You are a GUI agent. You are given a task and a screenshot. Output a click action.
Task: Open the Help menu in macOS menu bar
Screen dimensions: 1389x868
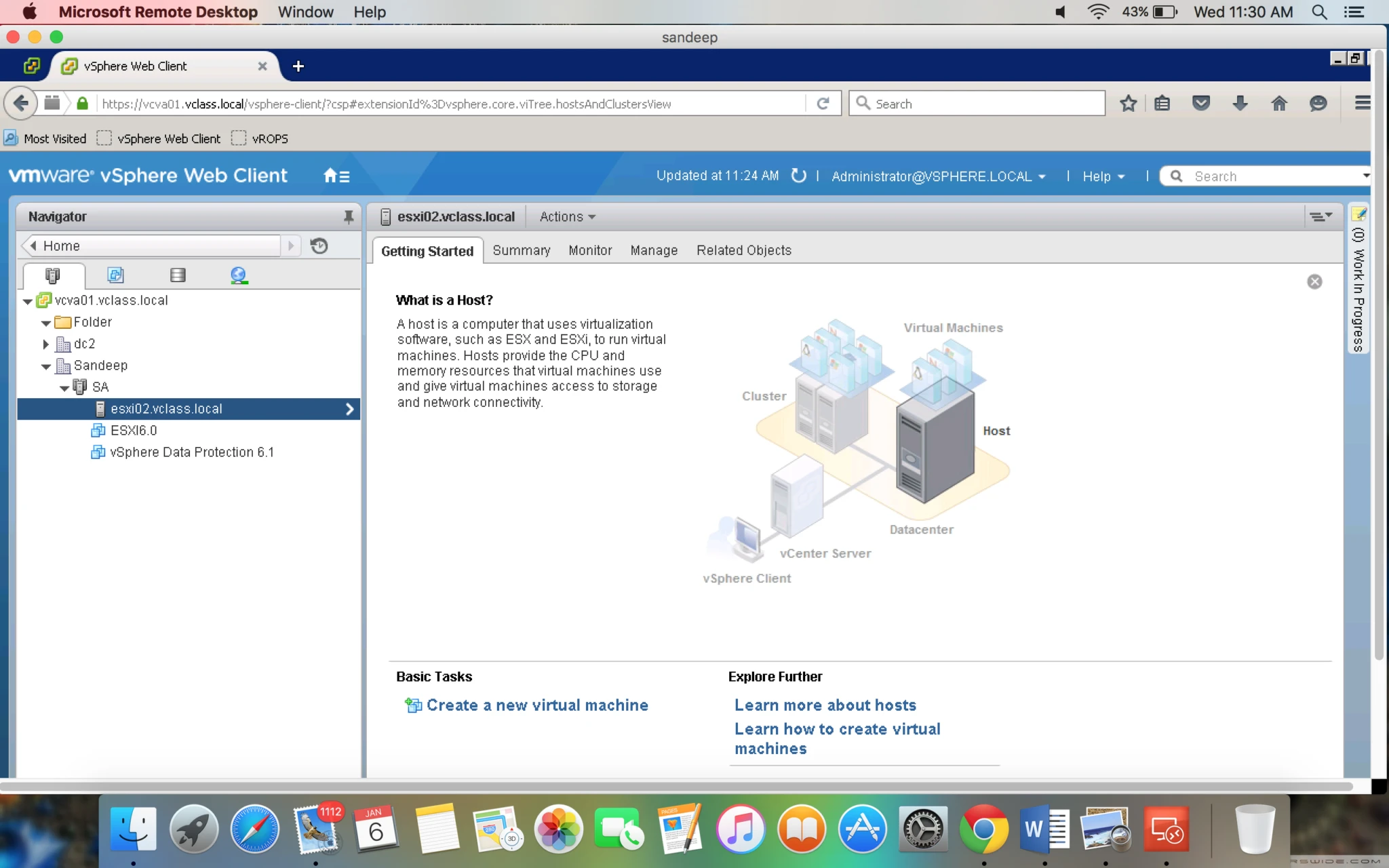coord(370,12)
